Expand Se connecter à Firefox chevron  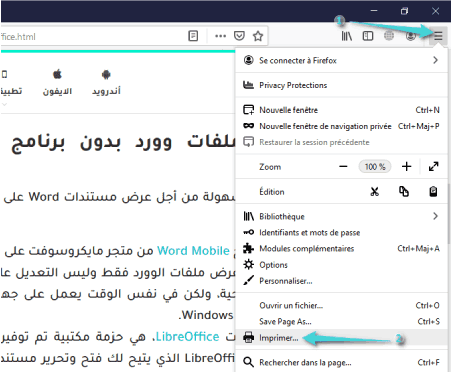point(435,60)
